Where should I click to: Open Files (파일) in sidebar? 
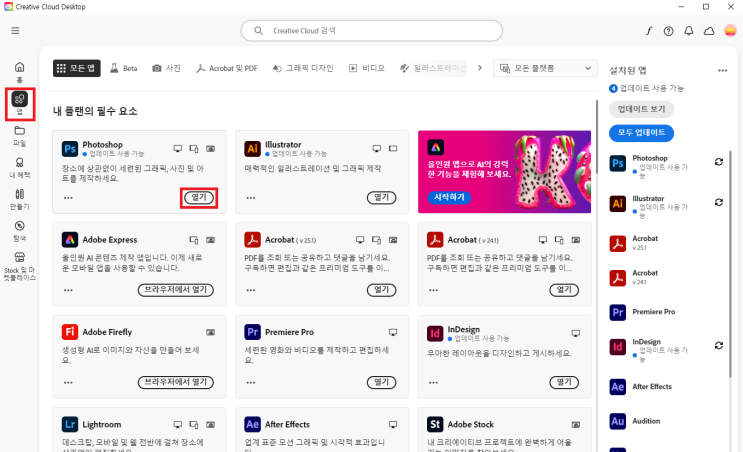coord(19,136)
